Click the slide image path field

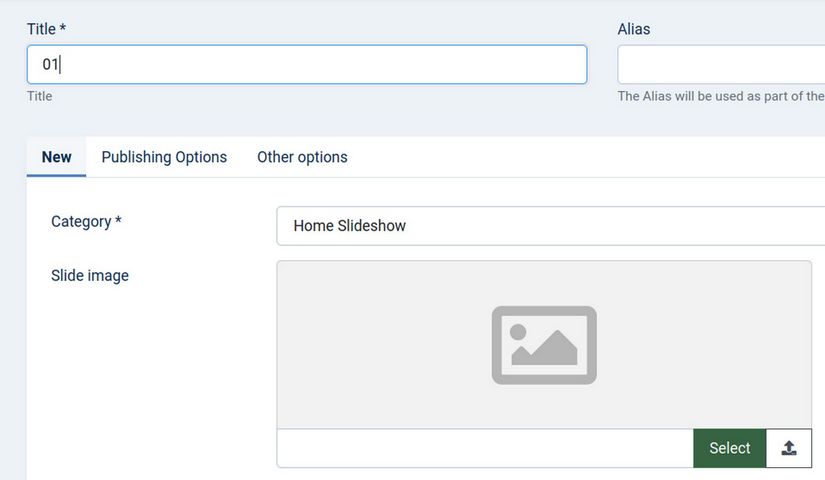pos(484,448)
